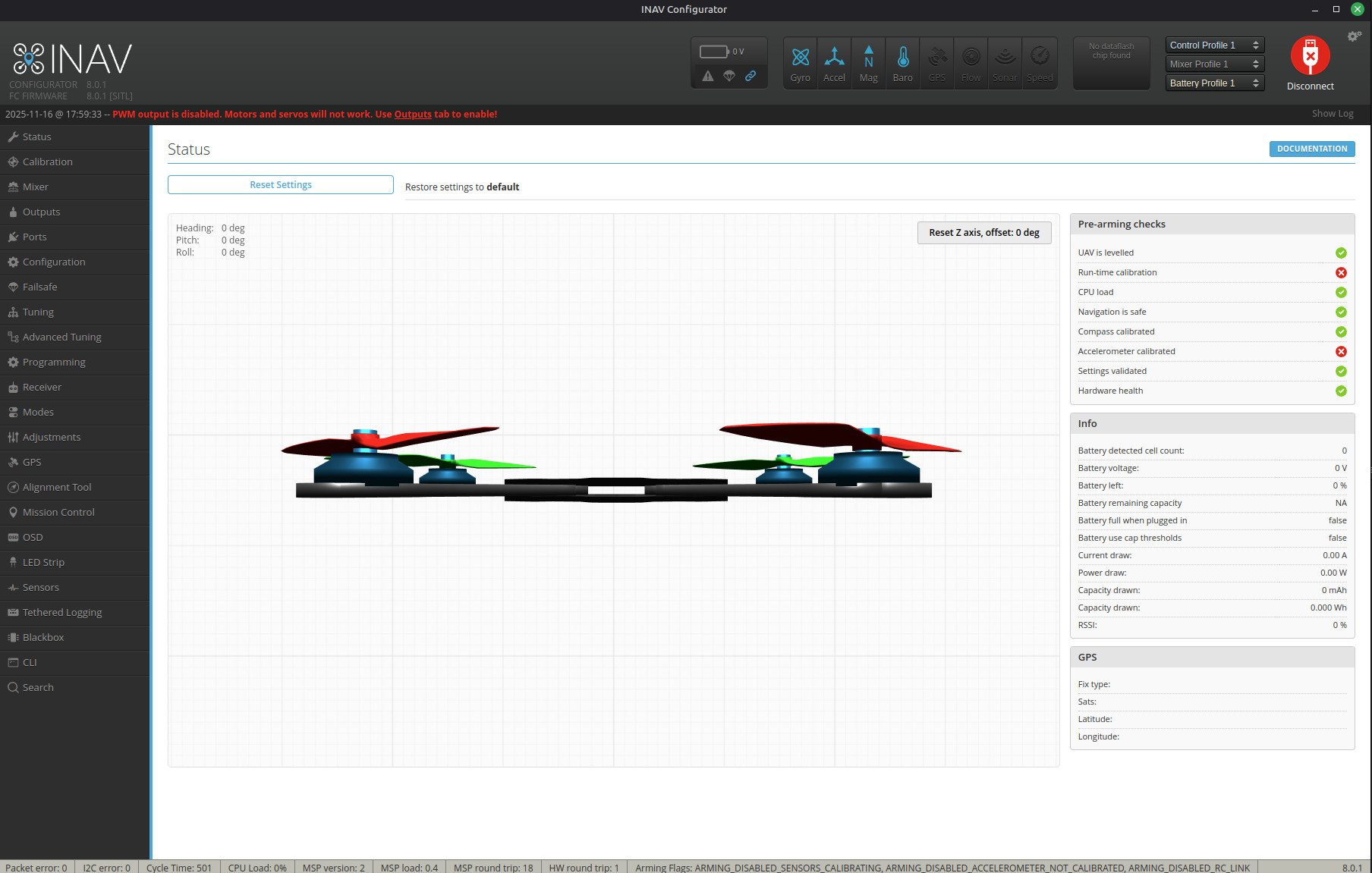The width and height of the screenshot is (1372, 873).
Task: Click the Gyro sensor status icon
Action: (800, 62)
